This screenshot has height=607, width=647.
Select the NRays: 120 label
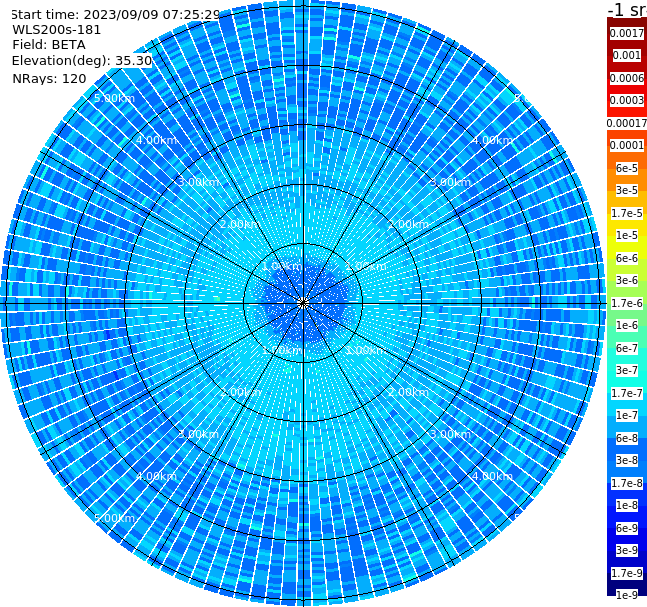point(49,78)
